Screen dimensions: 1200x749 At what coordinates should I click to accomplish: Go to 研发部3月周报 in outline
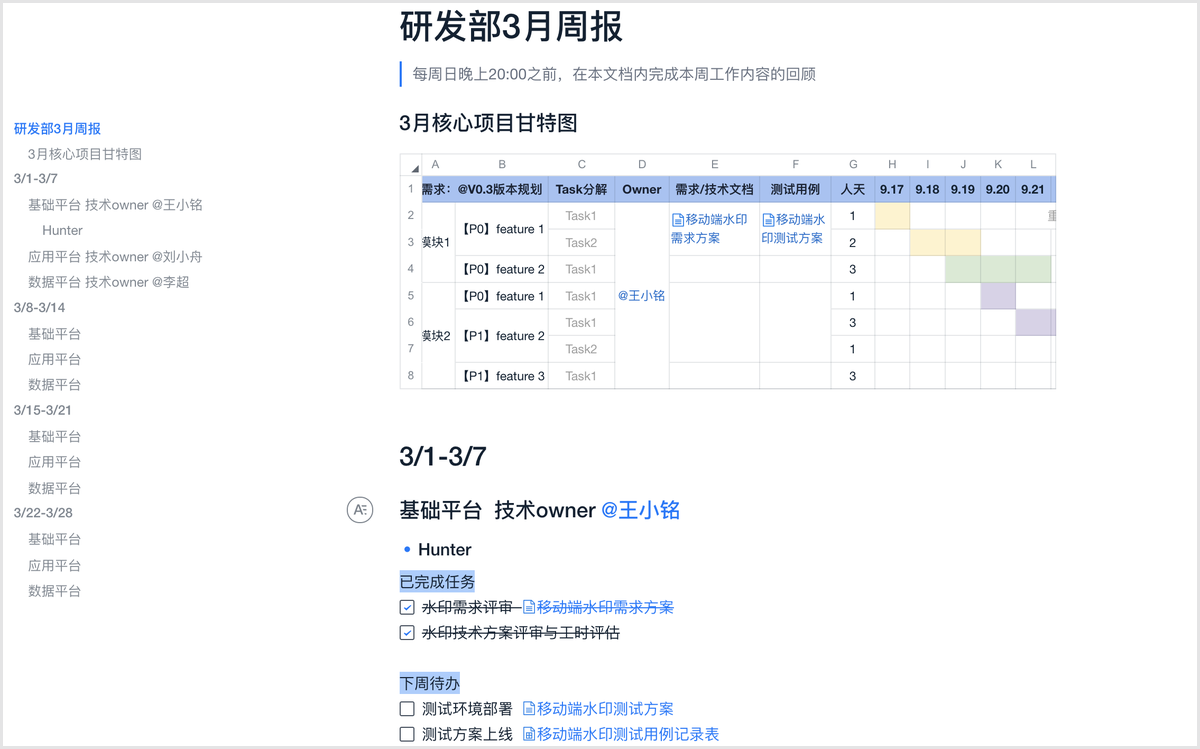[57, 129]
